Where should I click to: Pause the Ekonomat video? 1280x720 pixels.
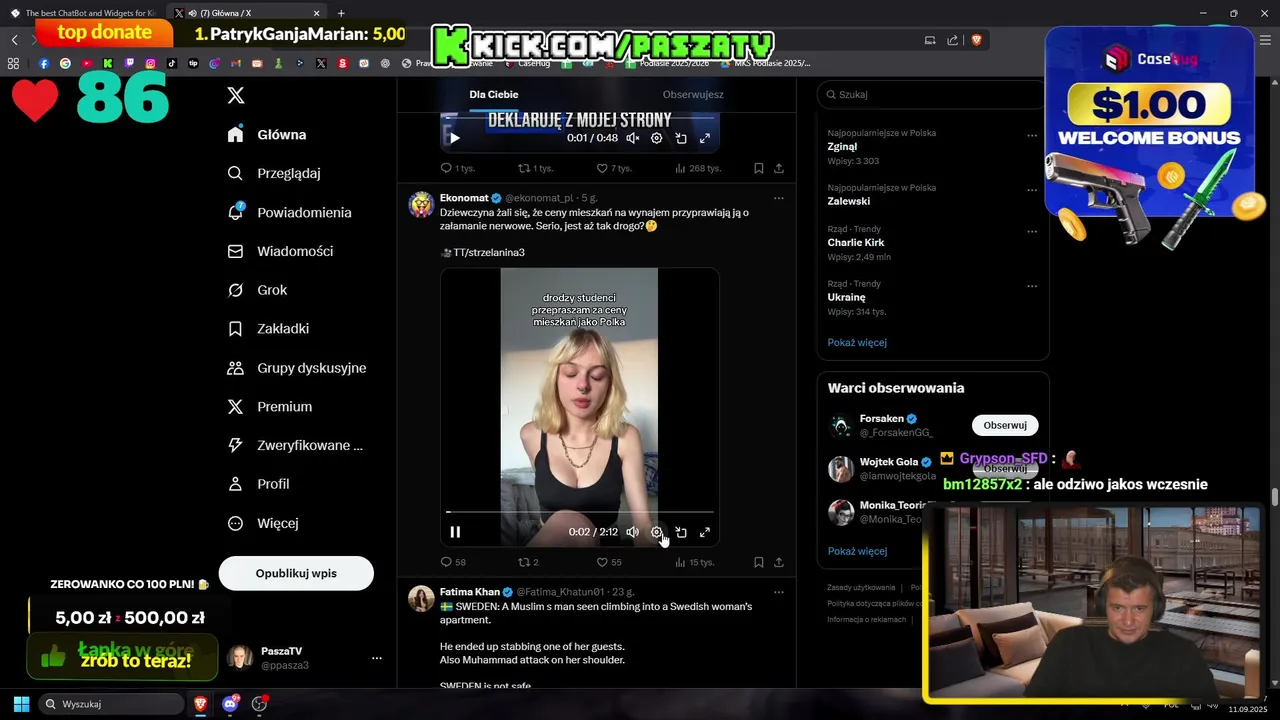(455, 532)
